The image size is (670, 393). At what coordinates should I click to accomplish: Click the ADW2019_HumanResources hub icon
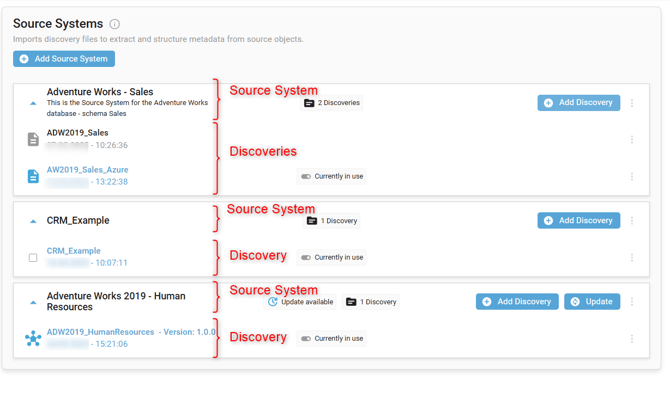[x=33, y=338]
